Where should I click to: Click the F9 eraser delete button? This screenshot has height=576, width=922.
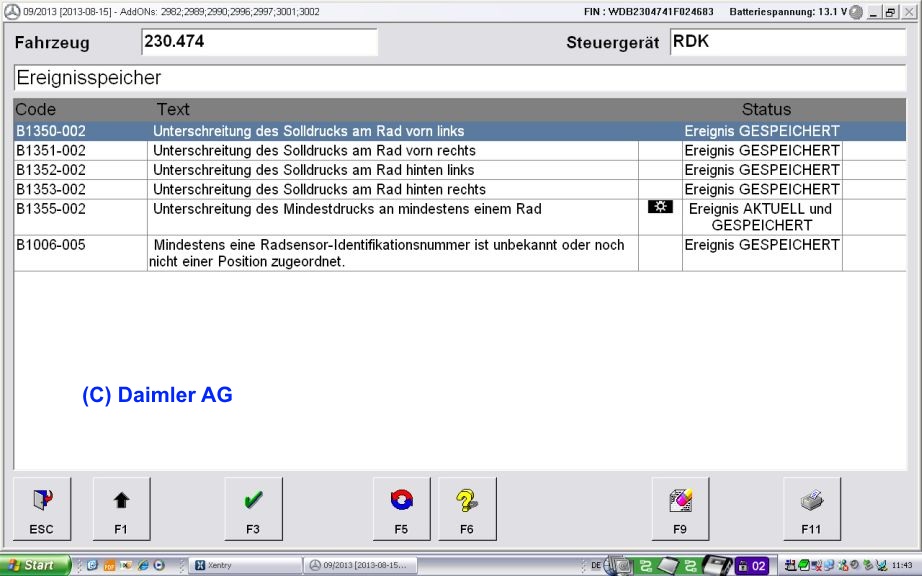click(x=680, y=508)
